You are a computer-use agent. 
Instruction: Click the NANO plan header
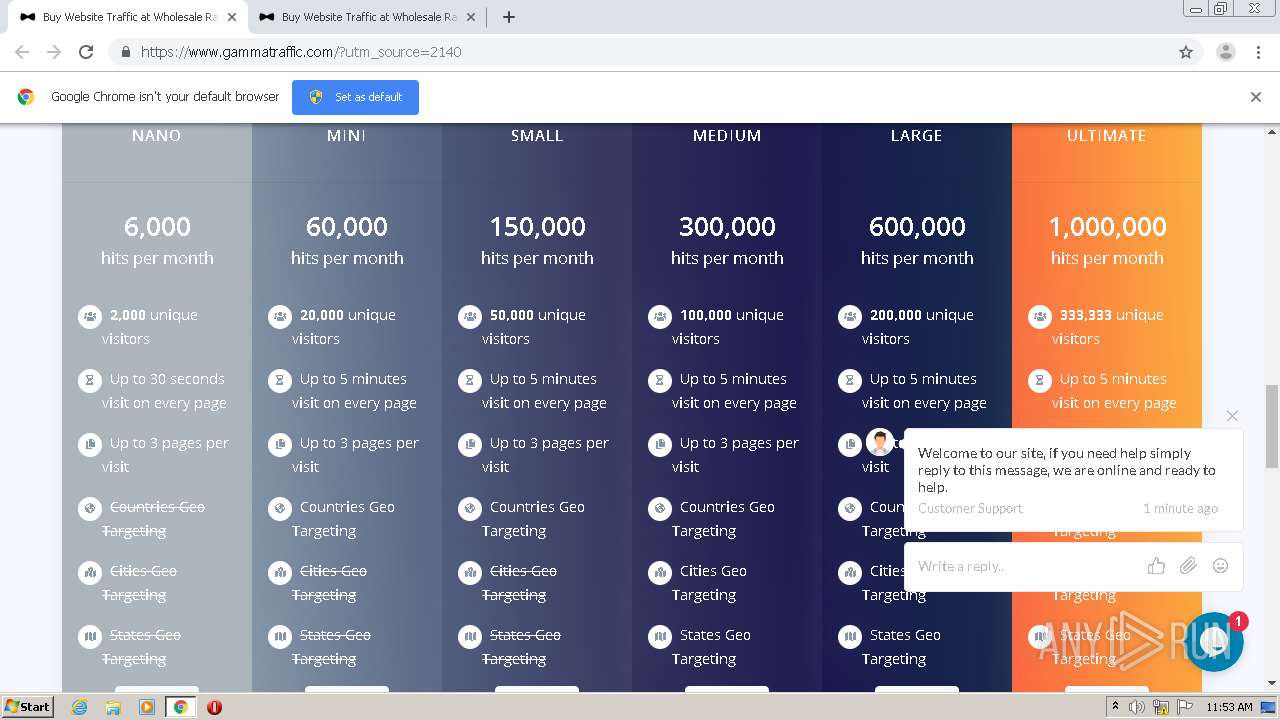157,135
